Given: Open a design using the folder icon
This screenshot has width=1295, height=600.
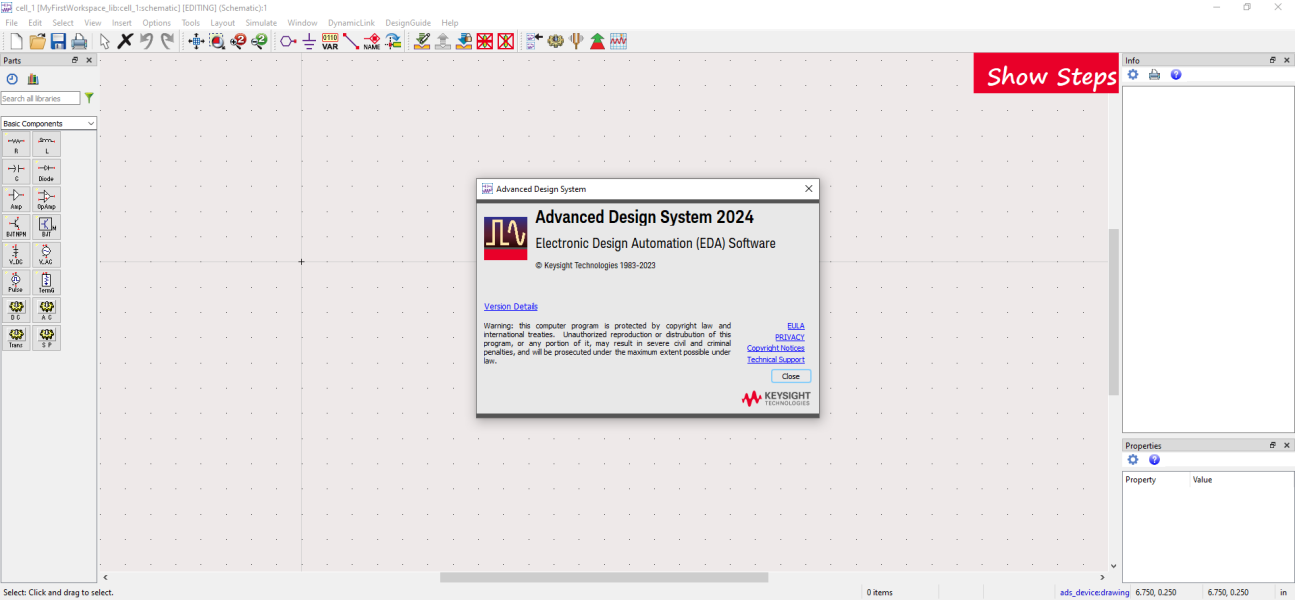Looking at the screenshot, I should [37, 41].
